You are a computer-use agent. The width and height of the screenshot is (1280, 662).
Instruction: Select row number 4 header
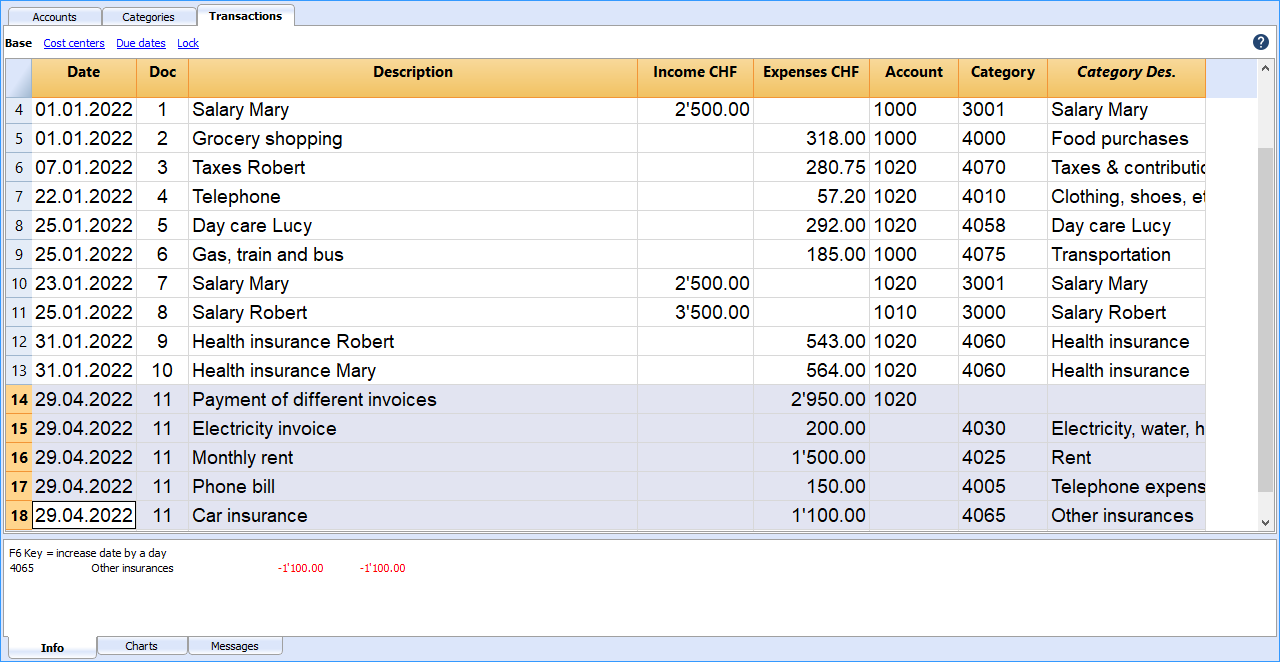[x=19, y=110]
